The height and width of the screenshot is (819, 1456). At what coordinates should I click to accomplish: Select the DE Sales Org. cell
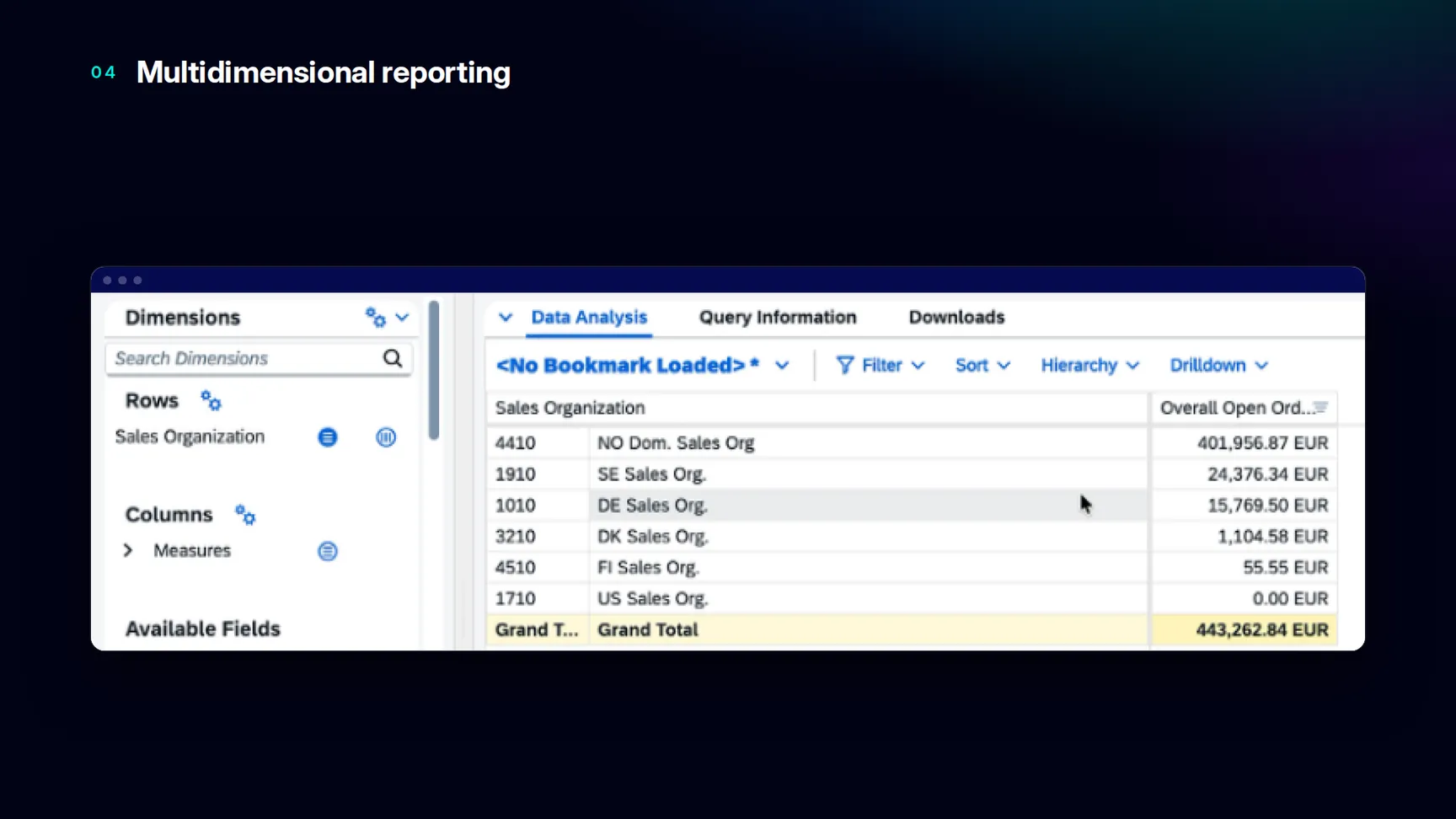[x=868, y=506]
